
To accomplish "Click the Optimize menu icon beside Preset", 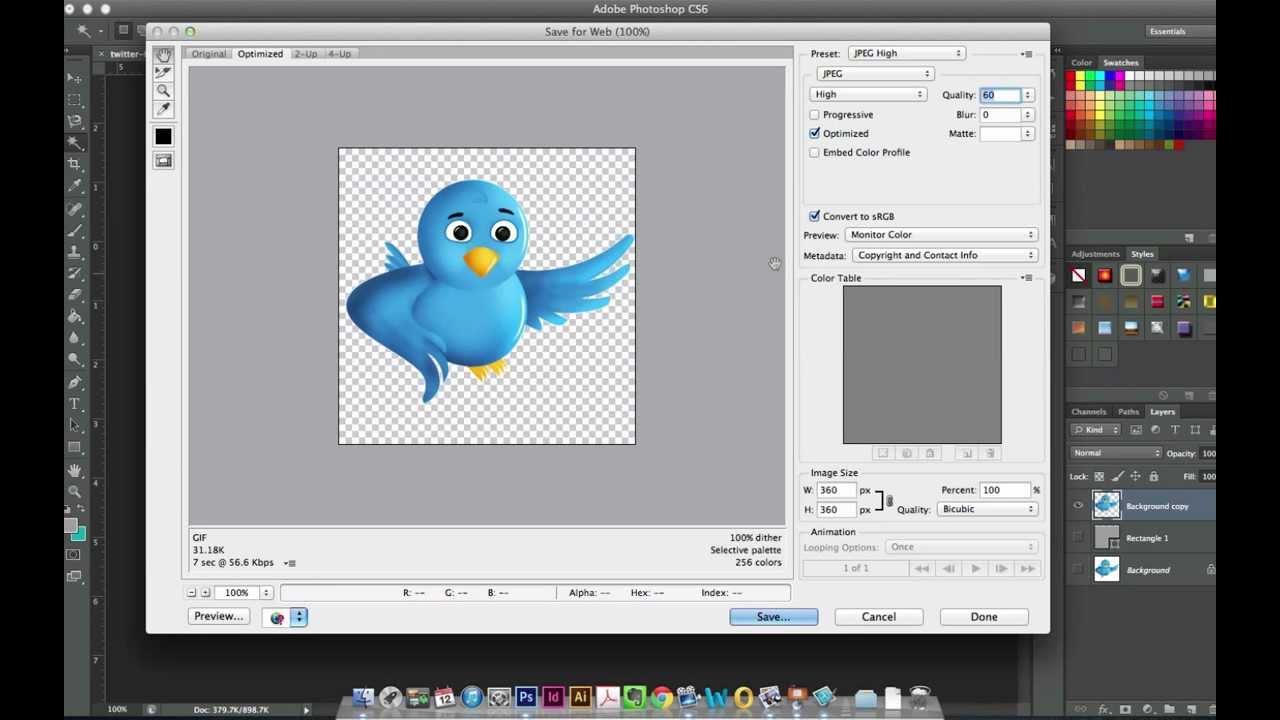I will tap(1026, 54).
